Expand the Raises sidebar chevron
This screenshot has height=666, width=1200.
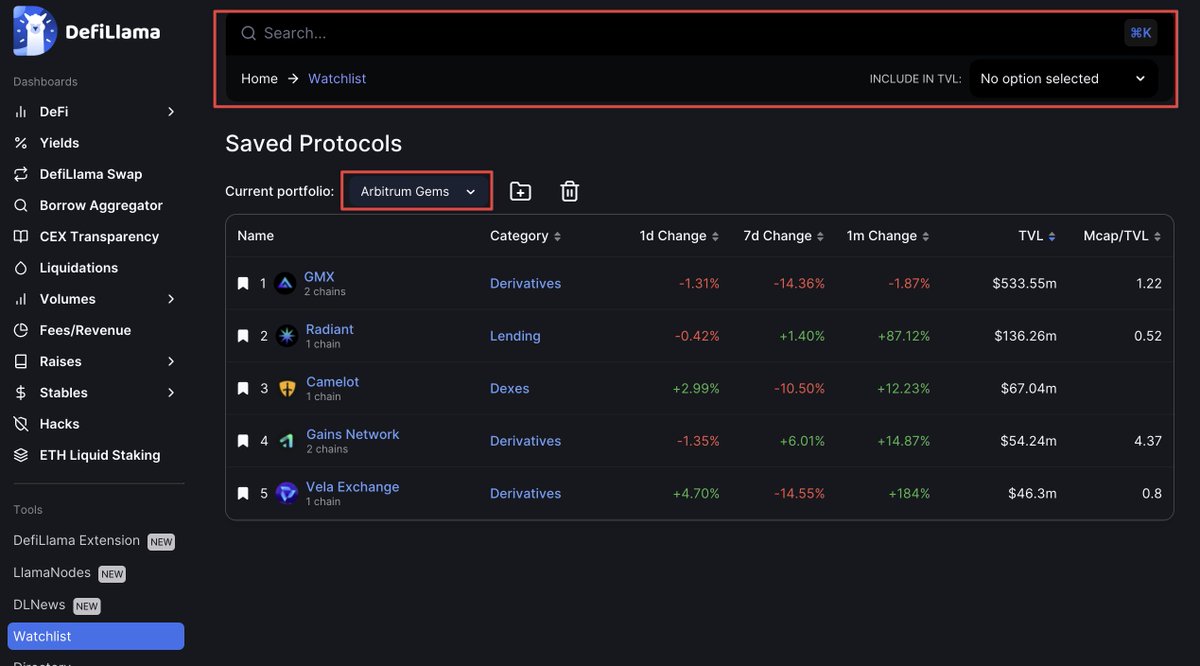pyautogui.click(x=171, y=361)
